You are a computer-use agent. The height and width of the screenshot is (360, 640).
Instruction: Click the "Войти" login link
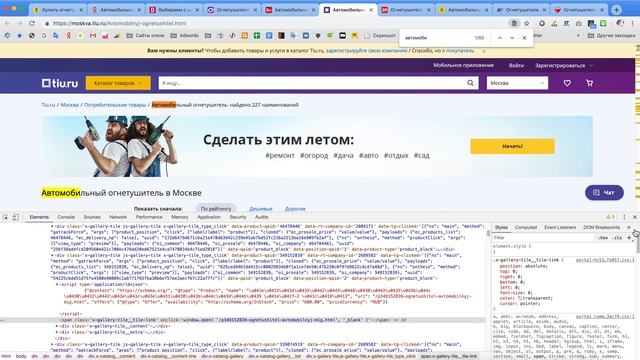(x=516, y=65)
